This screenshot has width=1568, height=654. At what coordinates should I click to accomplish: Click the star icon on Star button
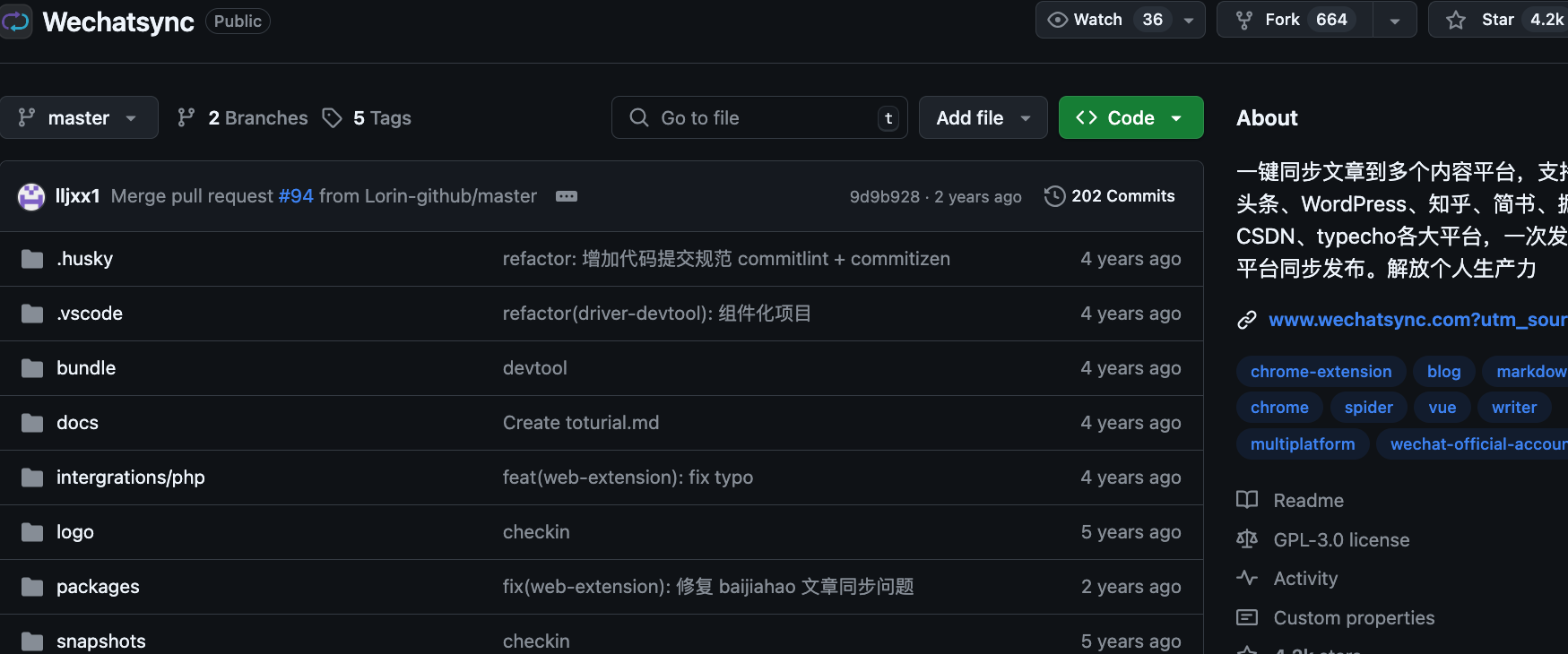tap(1456, 20)
